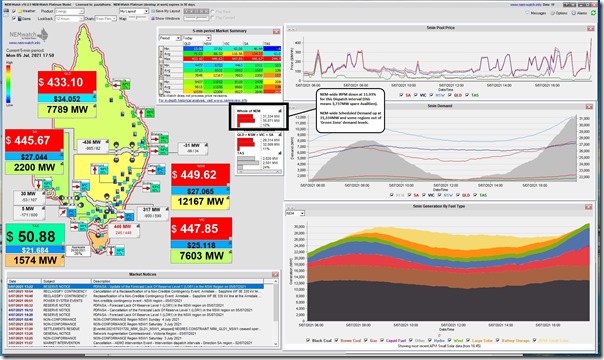Expand the NEM region dropdown in the generation chart
604x360 pixels.
click(x=295, y=213)
